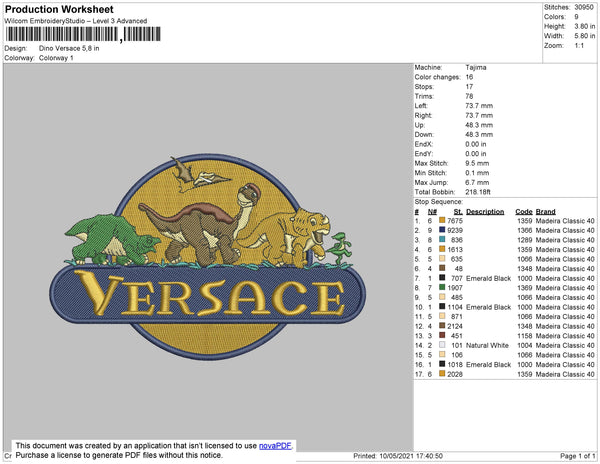Select the orange swatch beside 2028 stitches
The height and width of the screenshot is (464, 600).
point(442,373)
